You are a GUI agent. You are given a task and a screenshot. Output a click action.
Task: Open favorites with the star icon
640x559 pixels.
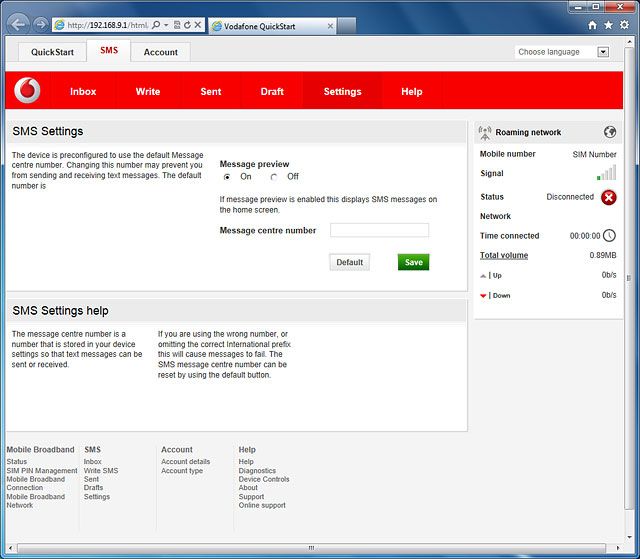point(608,25)
